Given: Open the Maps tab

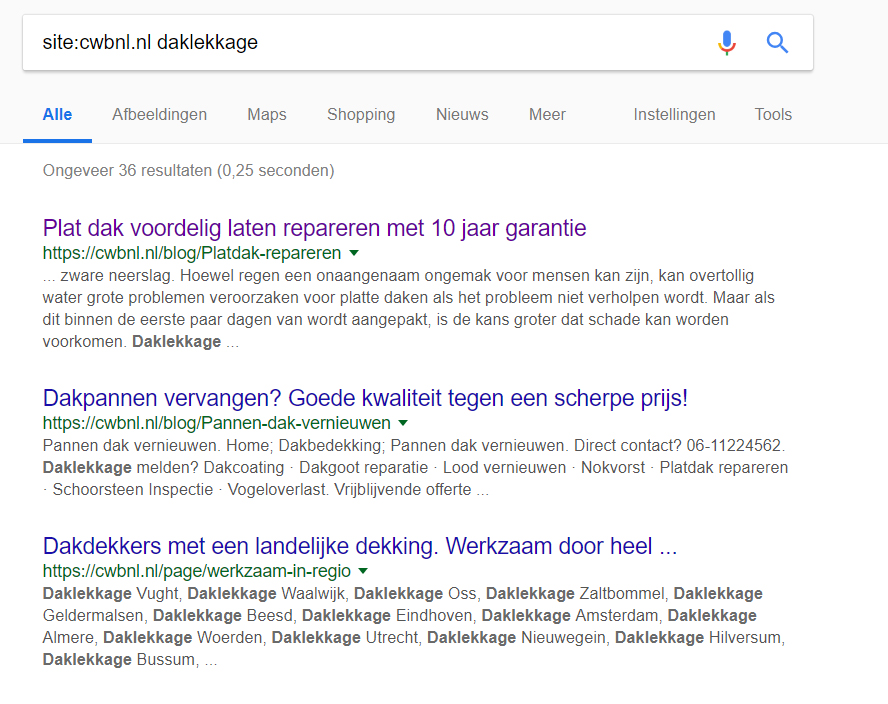Looking at the screenshot, I should click(x=267, y=114).
